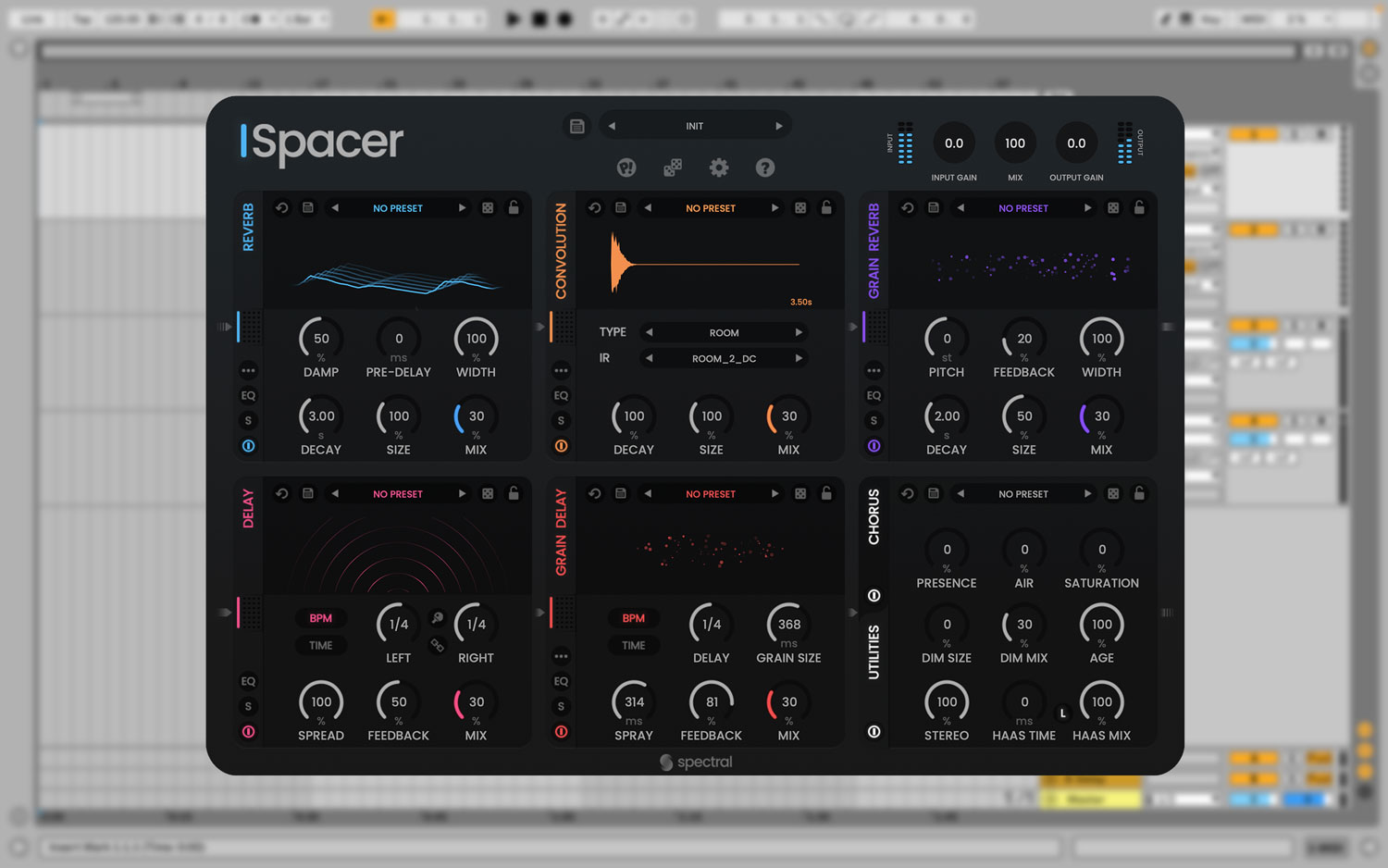Select next Grain Reverb preset arrow
Image resolution: width=1388 pixels, height=868 pixels.
1087,208
